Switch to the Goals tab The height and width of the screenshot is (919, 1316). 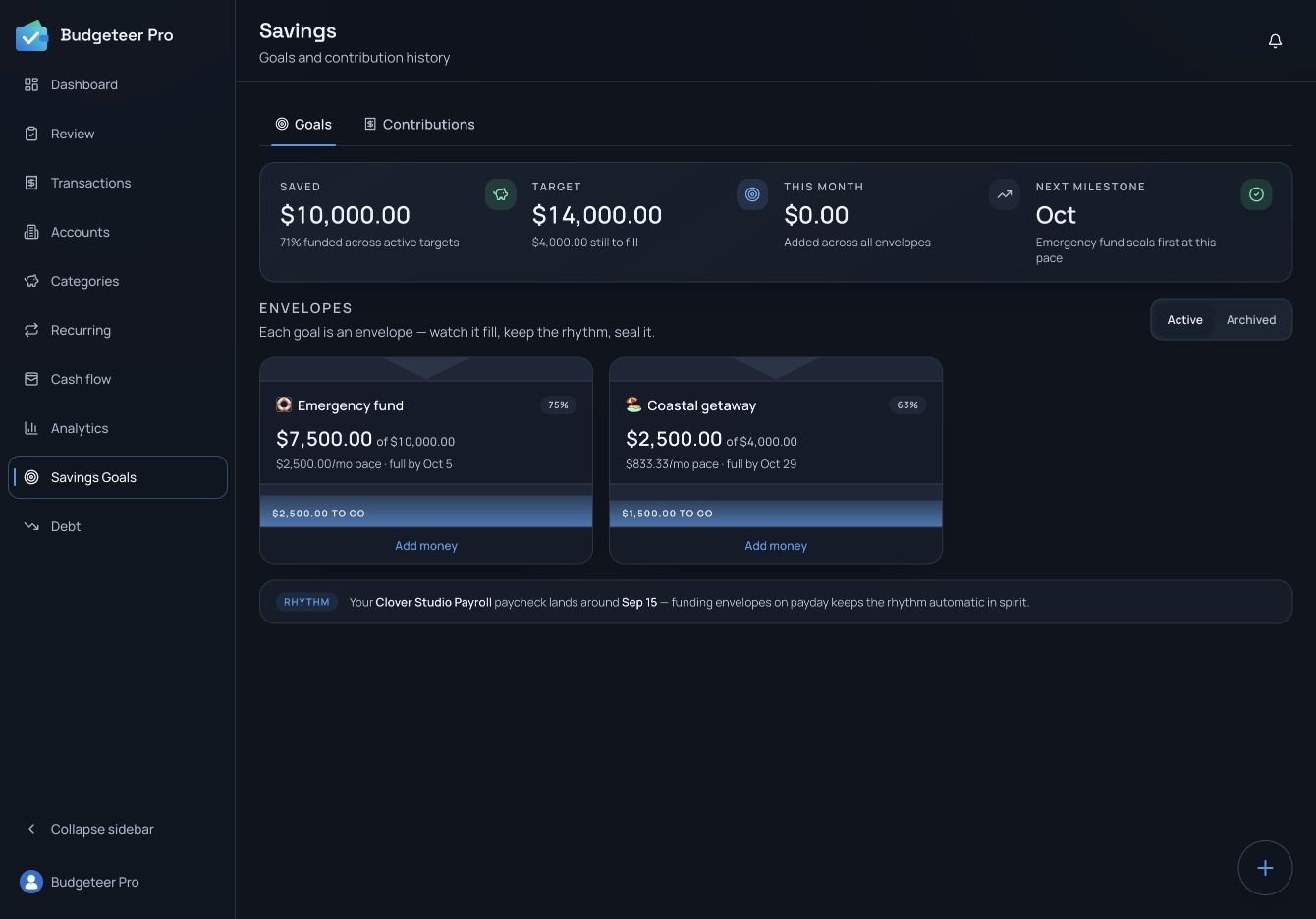pyautogui.click(x=303, y=125)
